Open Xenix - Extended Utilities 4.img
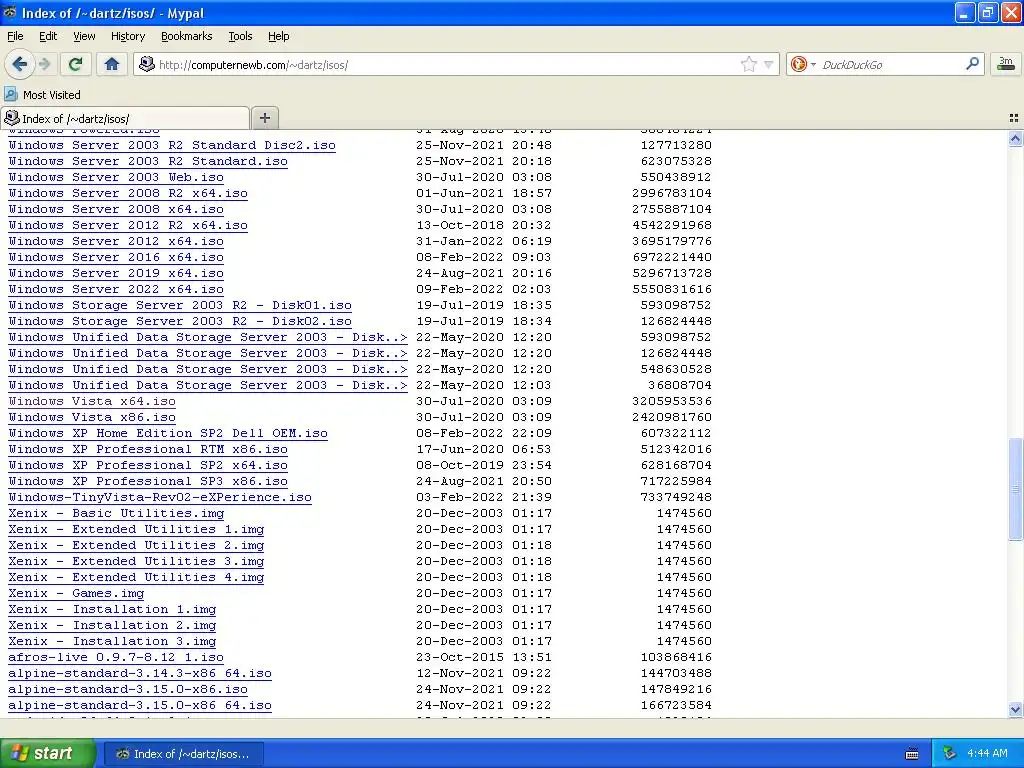Screen dimensions: 1024x768 [136, 577]
